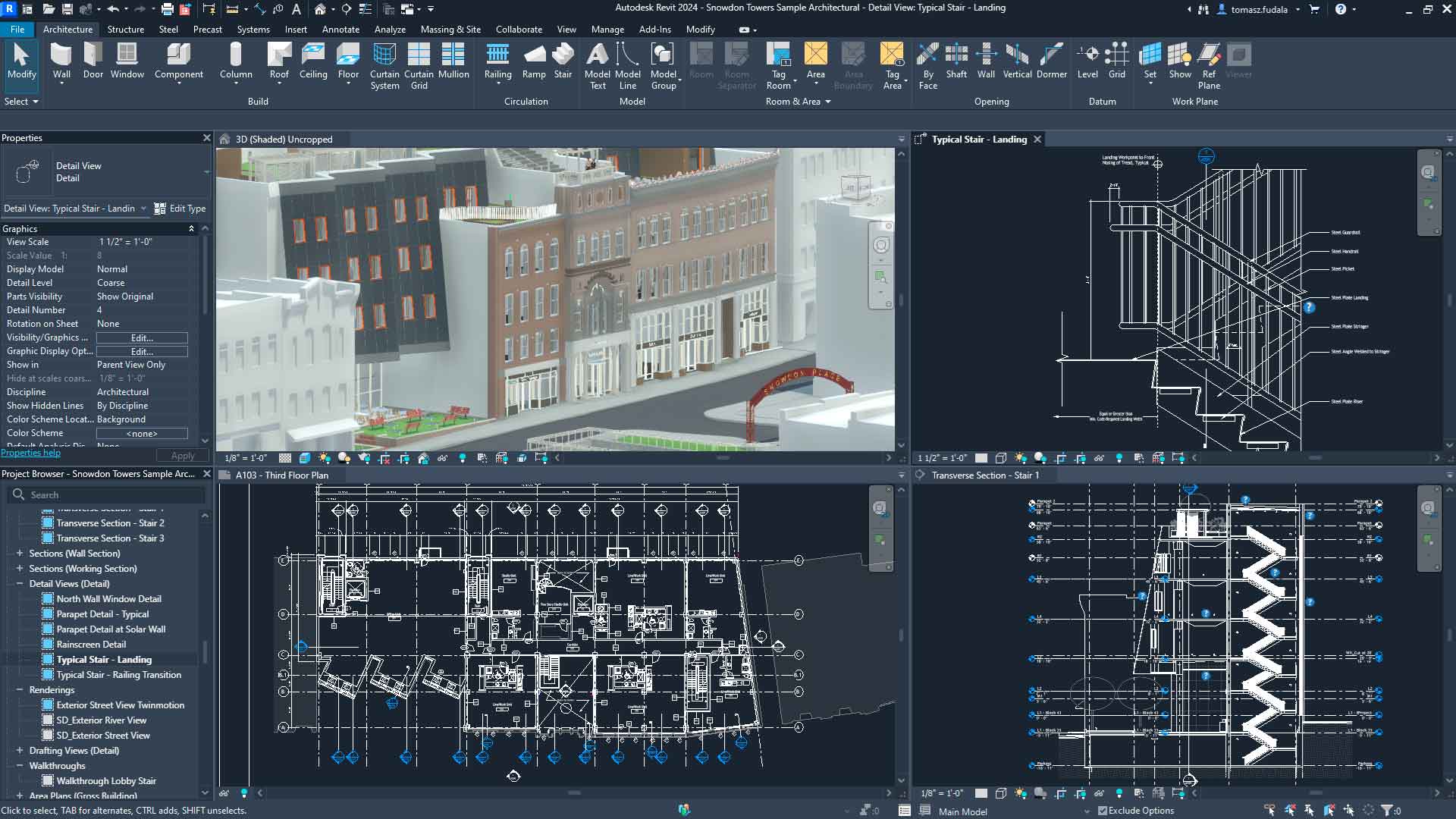Select the Level tool in the Datum panel

pos(1087,61)
